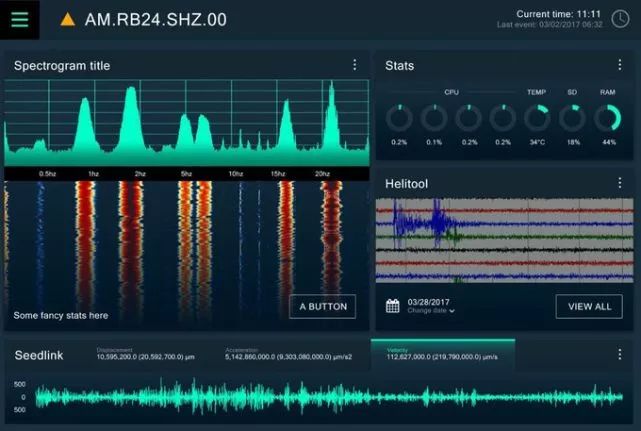
Task: Click the Last event timestamp text
Action: click(x=549, y=25)
